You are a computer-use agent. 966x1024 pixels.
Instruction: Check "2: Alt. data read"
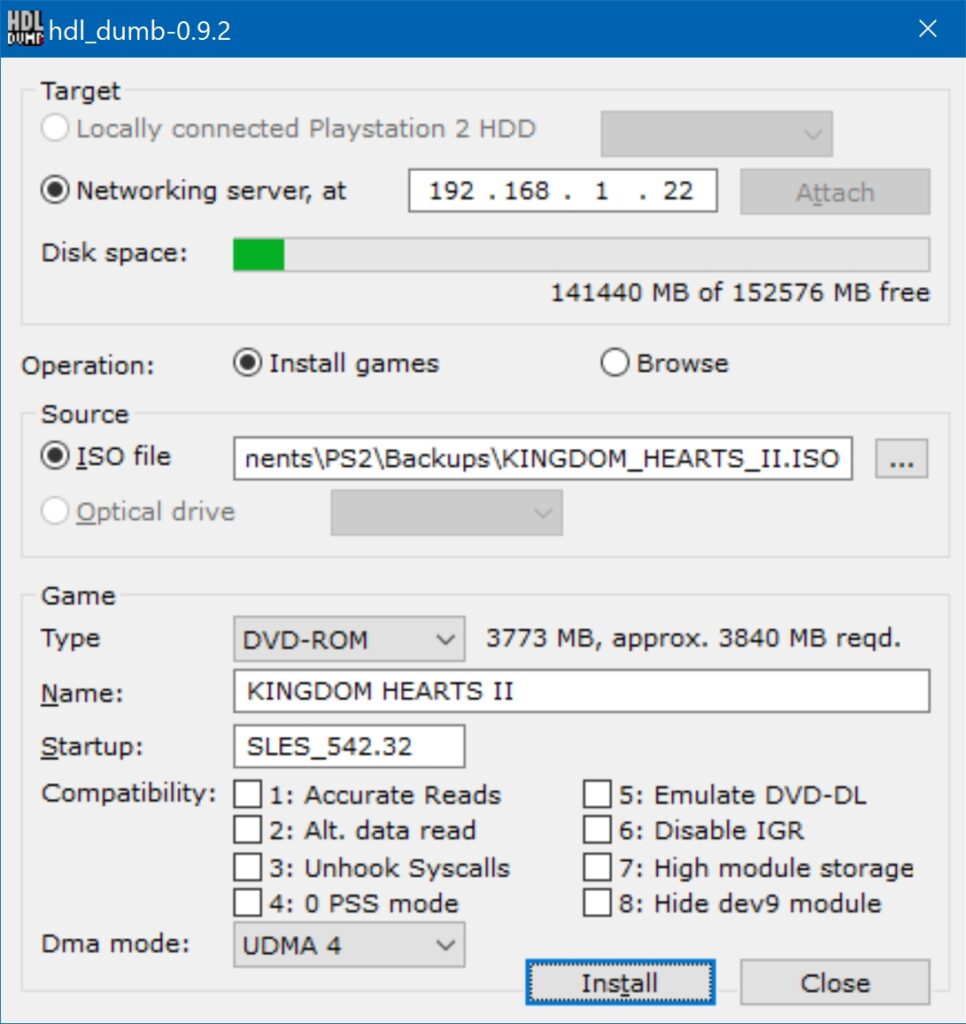[245, 830]
